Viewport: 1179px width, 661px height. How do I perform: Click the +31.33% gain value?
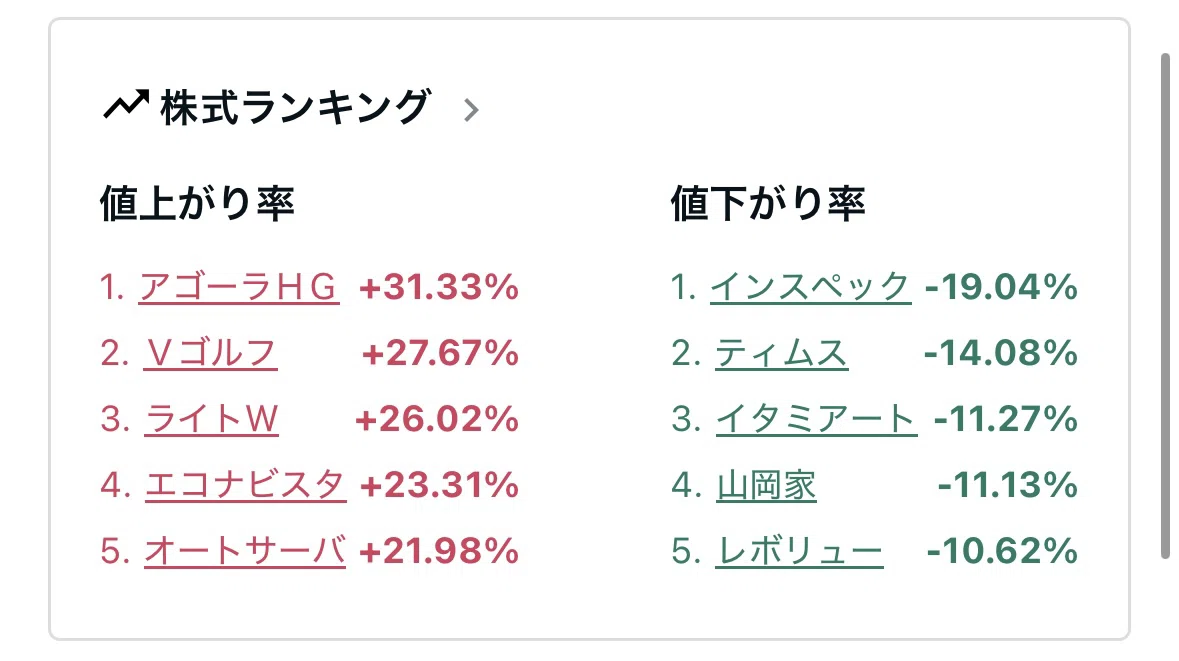click(439, 287)
